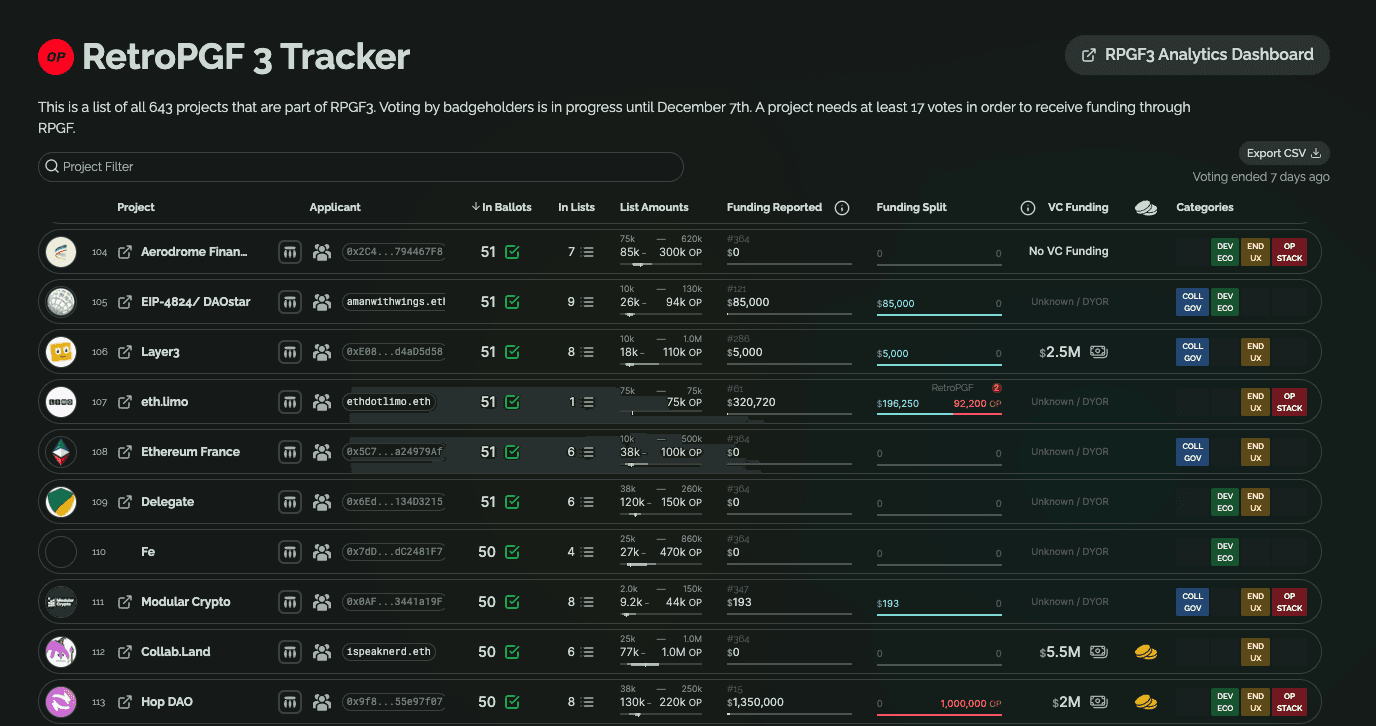Expand the lists for Delegate row

588,502
